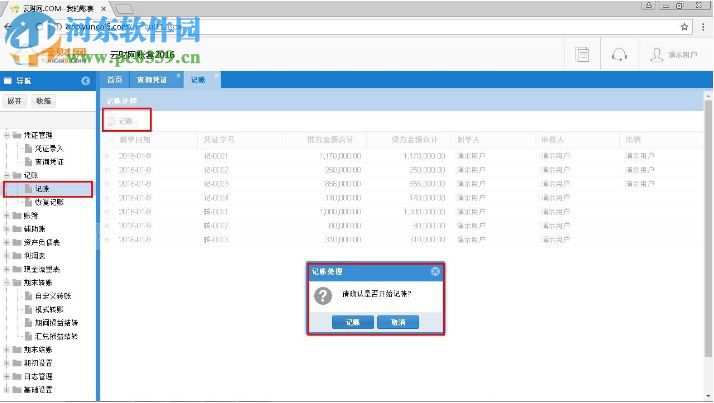
Task: Open 查询凭证 in the navigation tree
Action: coord(49,162)
